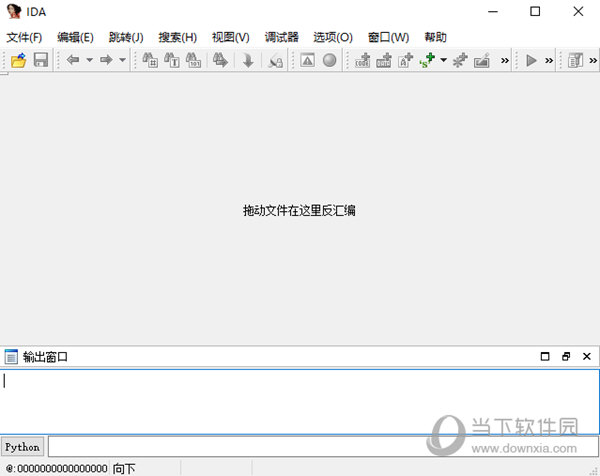600x476 pixels.
Task: Click inside the 输出窗口 text area
Action: [300, 402]
